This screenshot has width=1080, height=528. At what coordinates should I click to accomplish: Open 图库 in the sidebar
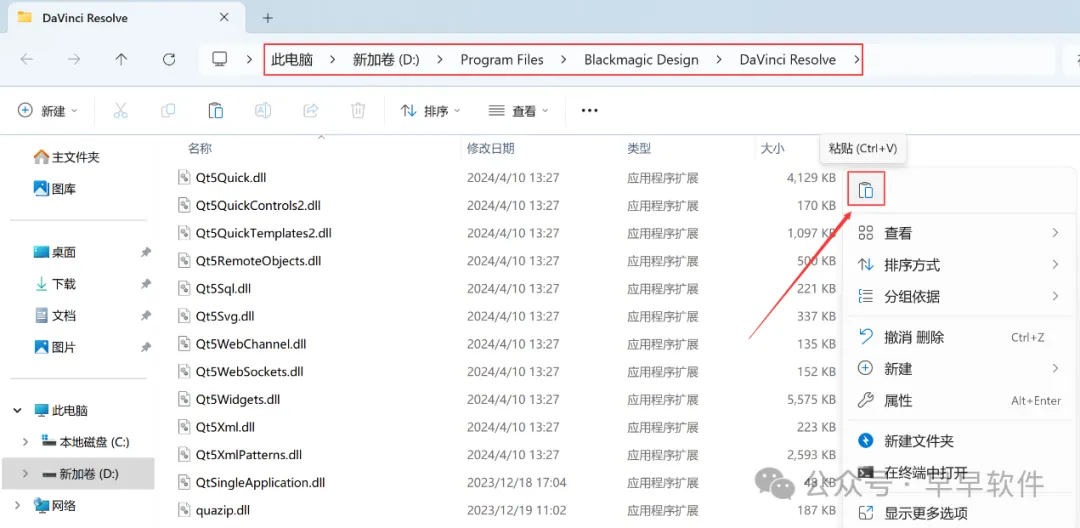54,189
